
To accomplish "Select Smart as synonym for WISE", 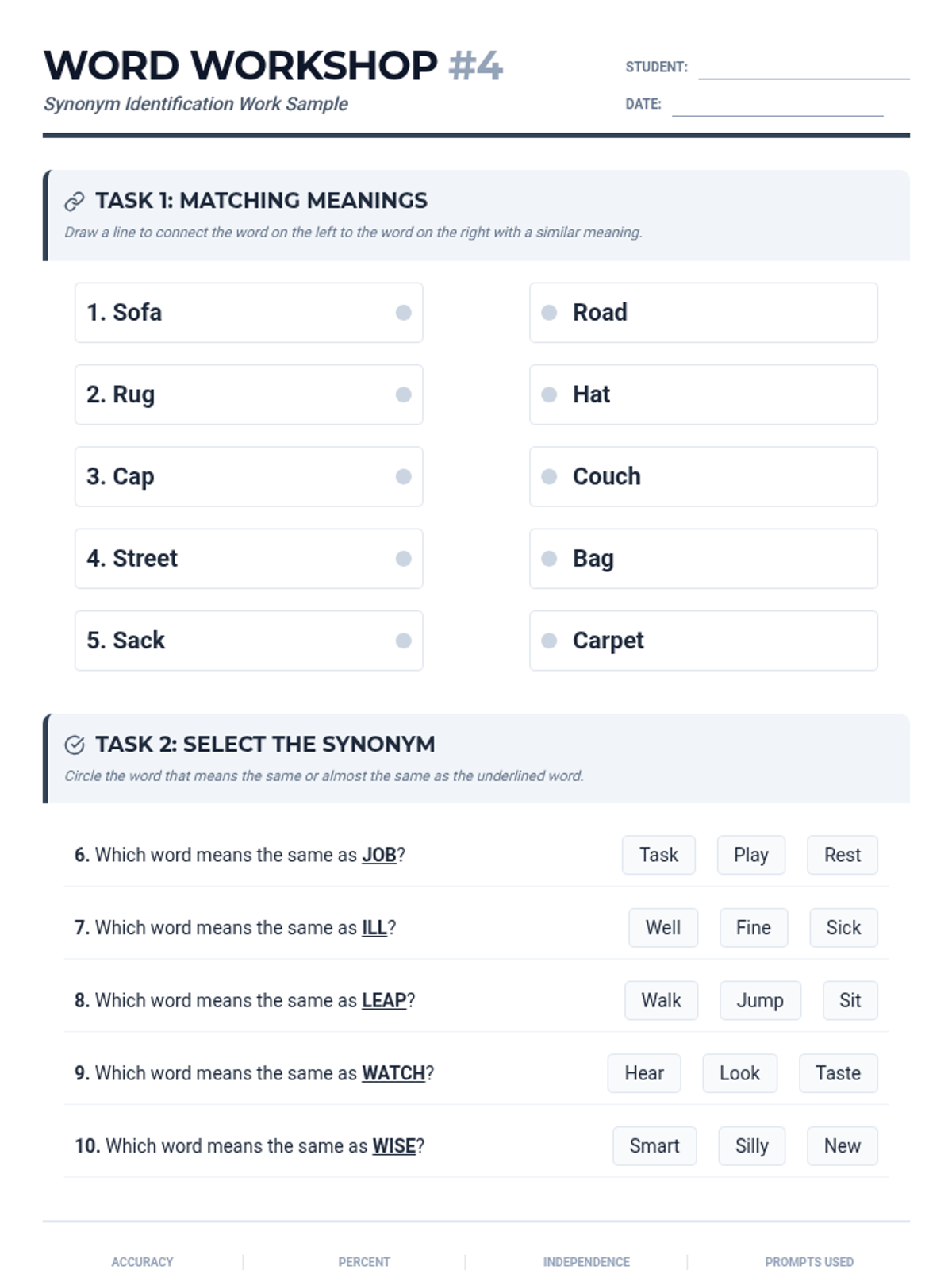I will tap(654, 1146).
